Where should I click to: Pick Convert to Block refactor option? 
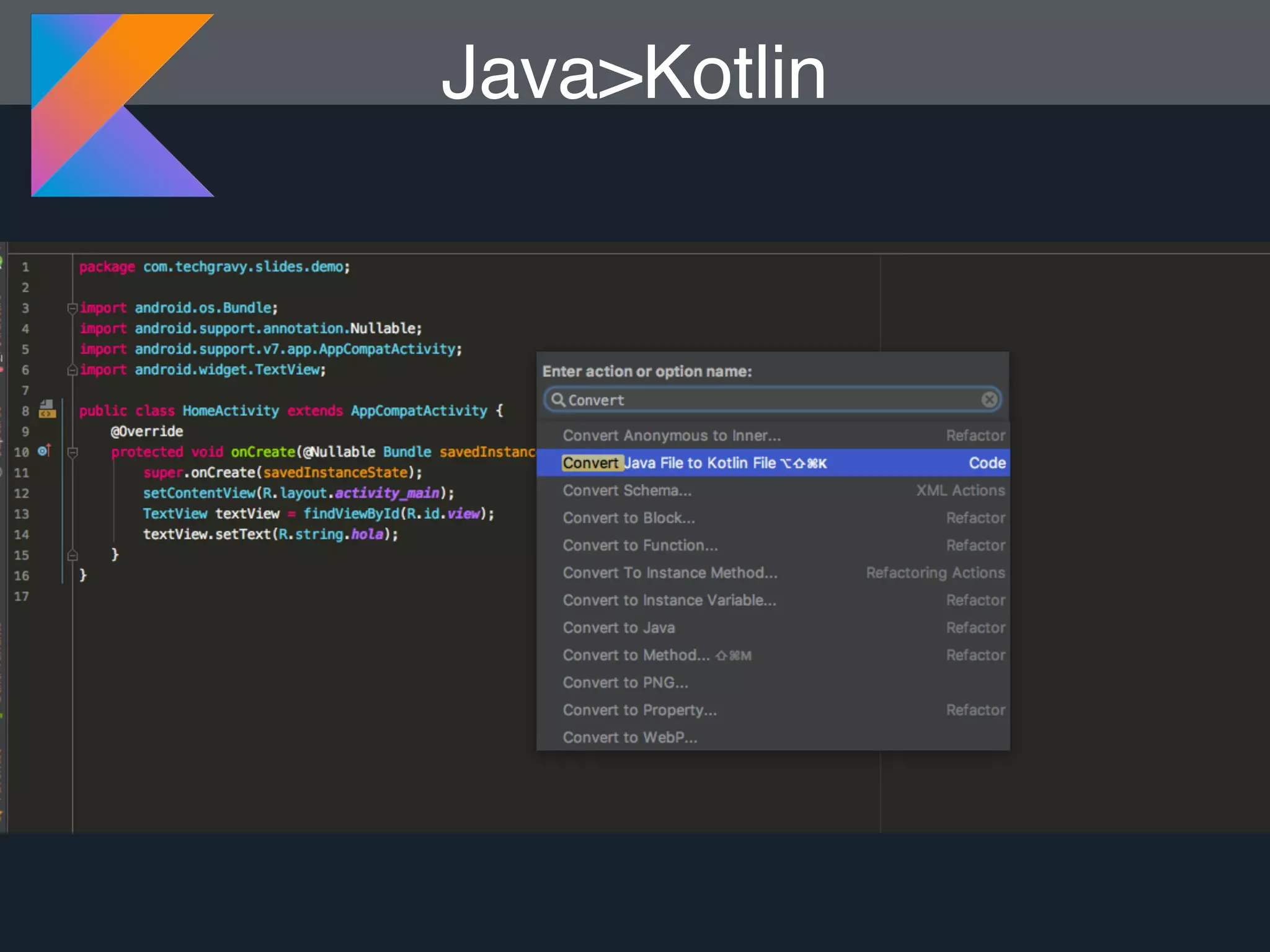pyautogui.click(x=629, y=518)
